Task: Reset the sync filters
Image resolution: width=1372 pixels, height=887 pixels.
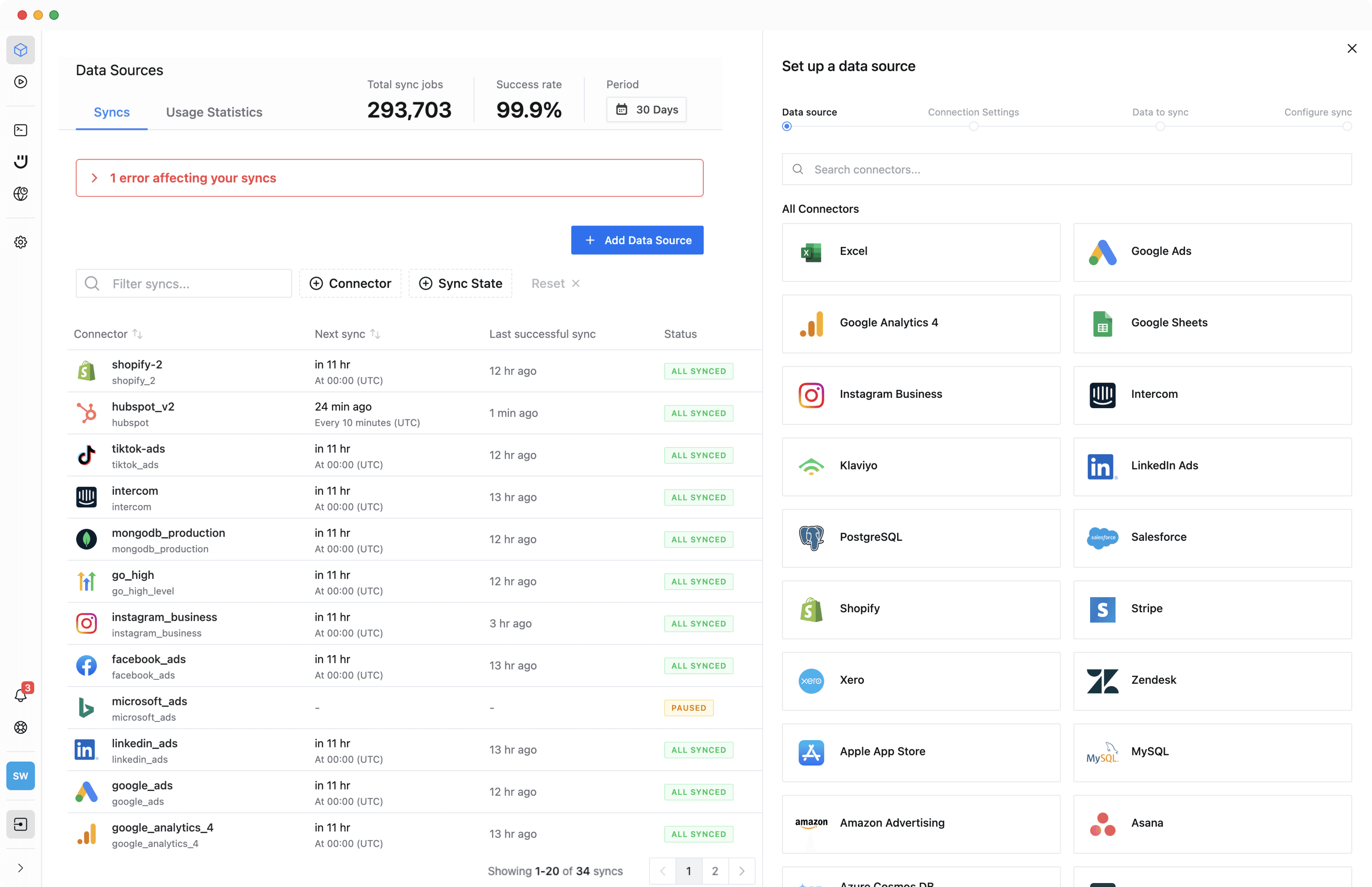Action: coord(556,283)
